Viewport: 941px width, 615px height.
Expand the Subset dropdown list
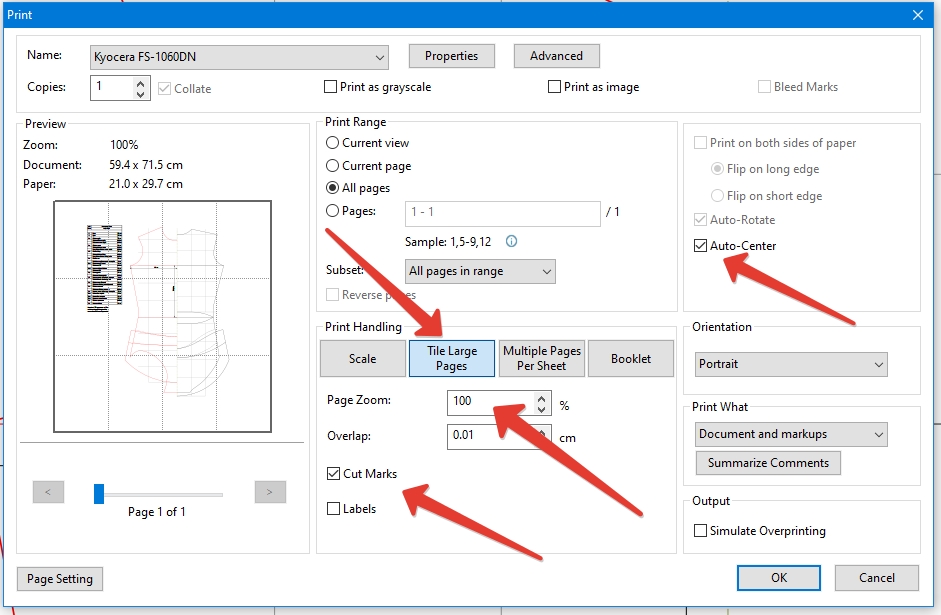pos(480,271)
